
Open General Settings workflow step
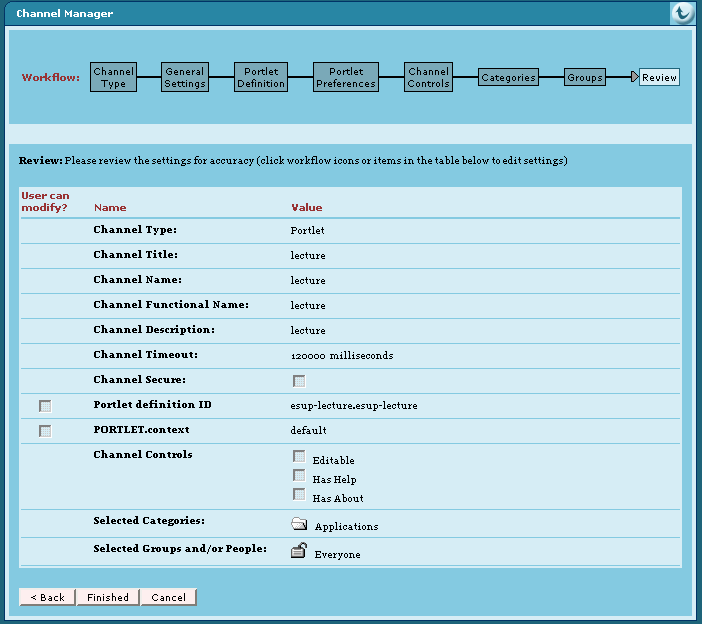(185, 77)
